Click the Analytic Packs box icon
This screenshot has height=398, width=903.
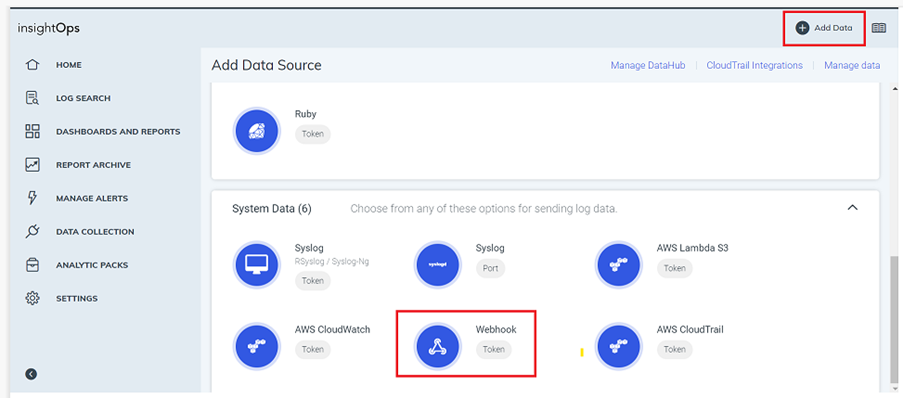(x=32, y=265)
